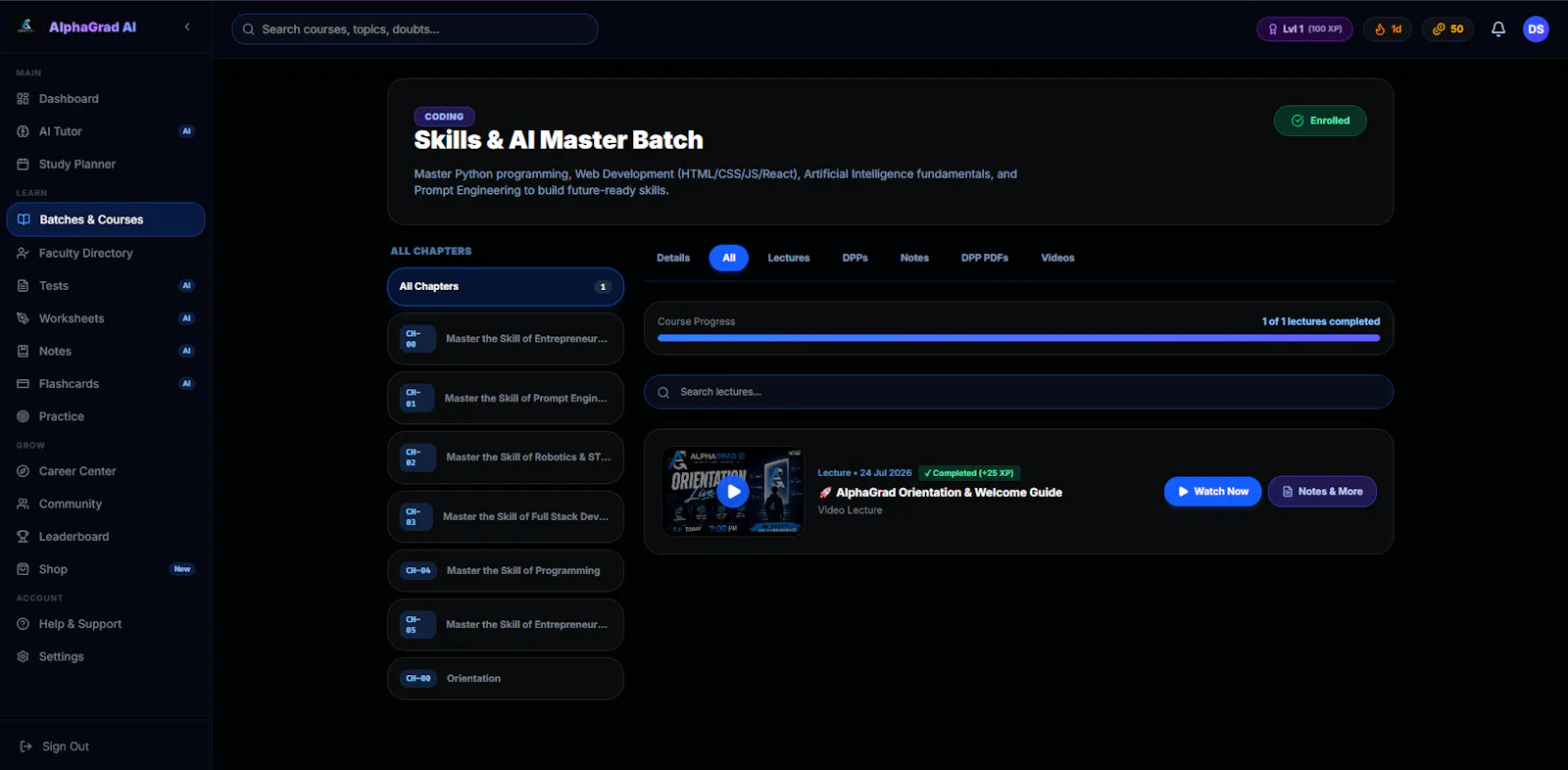
Task: Select CH-05 Master the Skill of Entrepreneur chapter
Action: pos(506,625)
